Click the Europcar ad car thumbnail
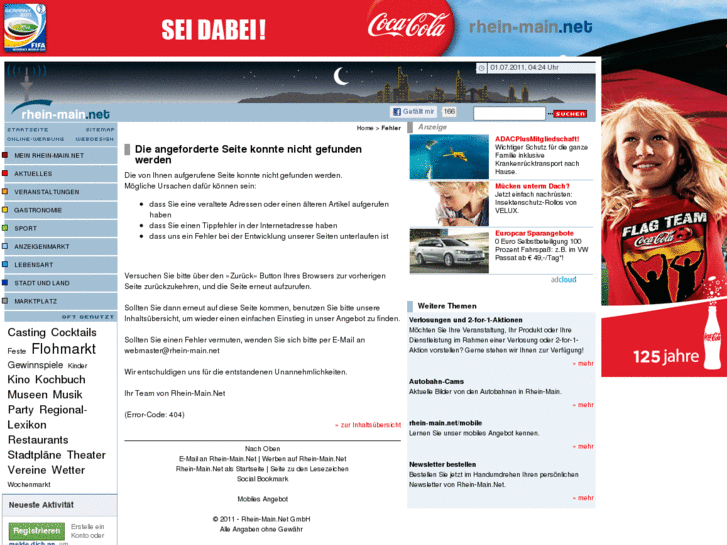This screenshot has width=727, height=545. click(449, 251)
